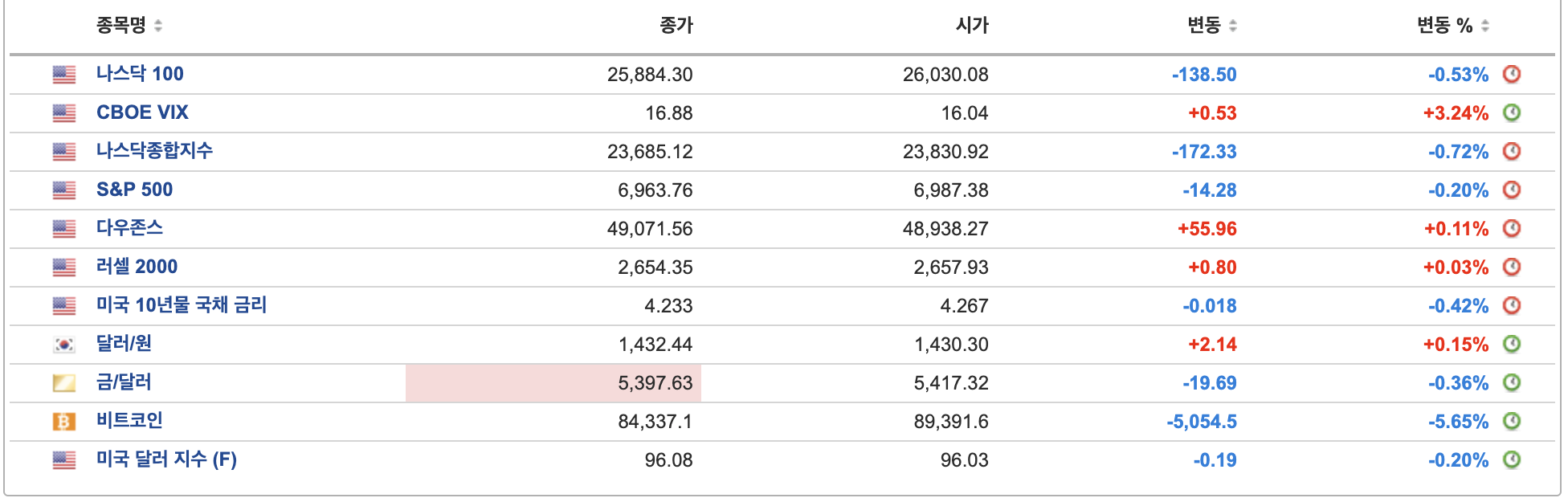Click the US flag next to 미국 달러 지수 (F)
The image size is (1568, 498).
62,459
